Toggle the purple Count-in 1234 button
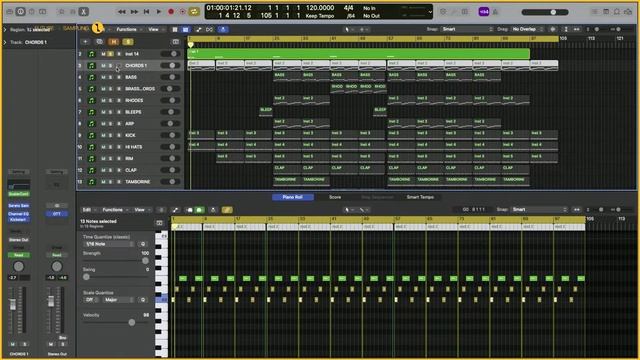Screen dimensions: 640x360 [484, 12]
